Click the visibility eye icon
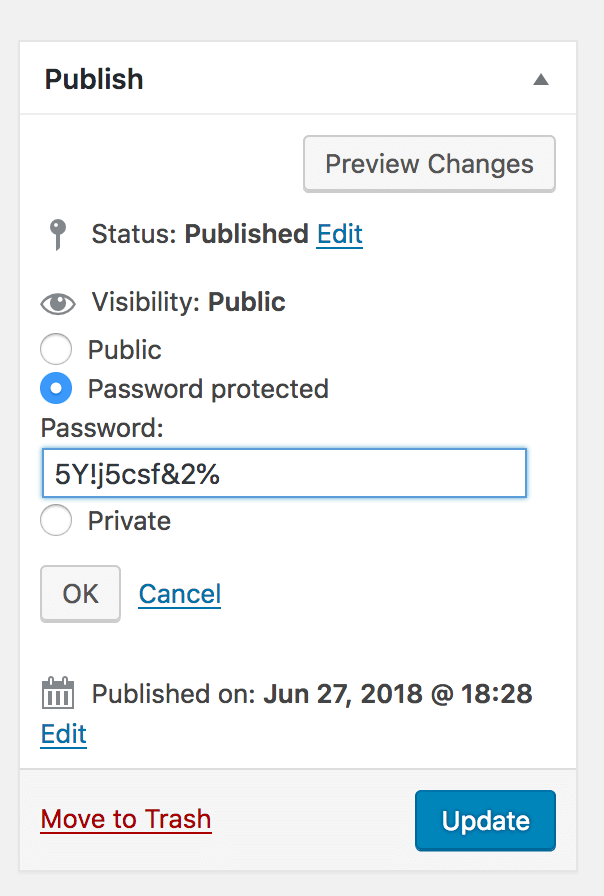 58,303
